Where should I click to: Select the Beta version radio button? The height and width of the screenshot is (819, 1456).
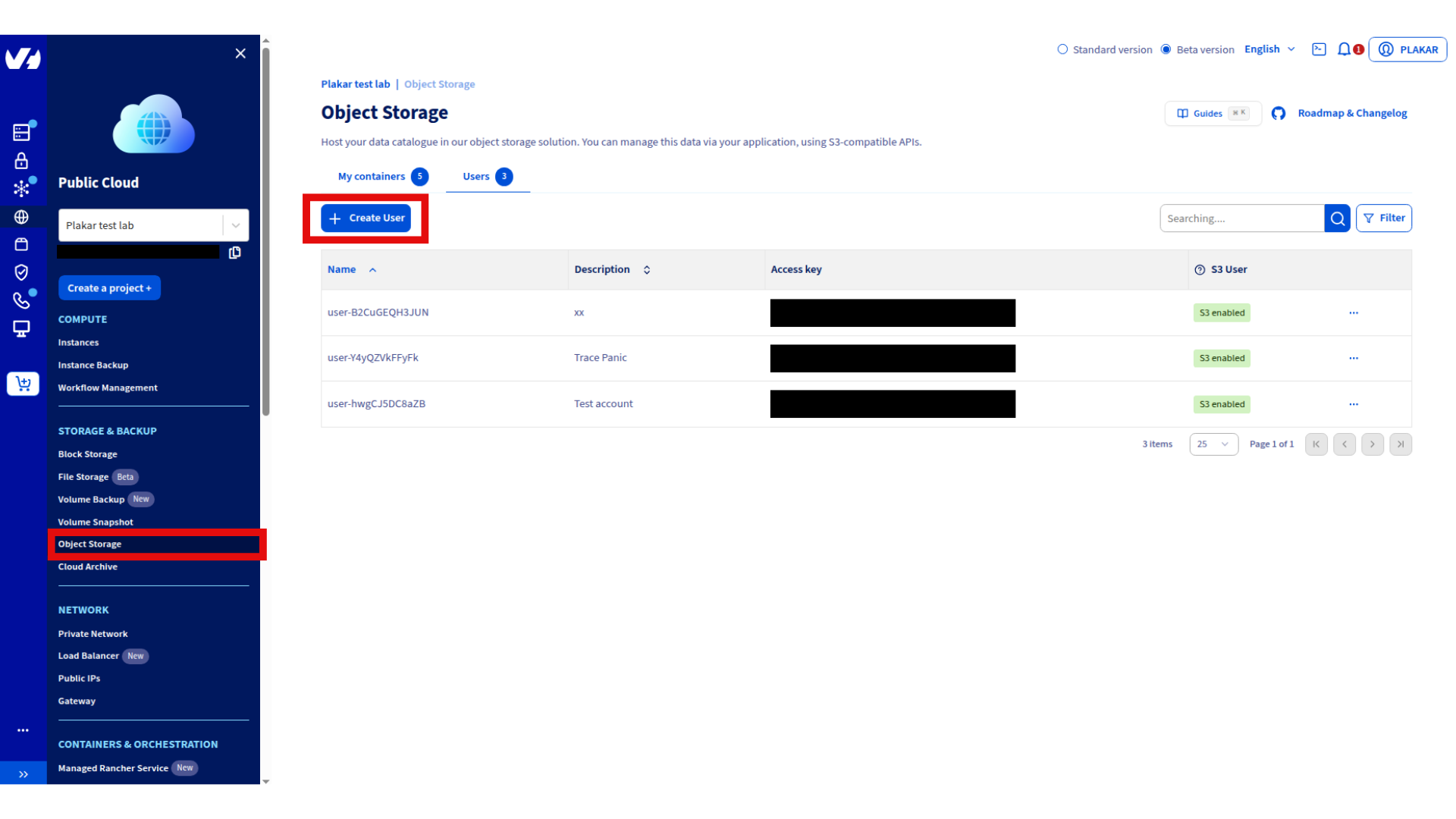tap(1166, 49)
